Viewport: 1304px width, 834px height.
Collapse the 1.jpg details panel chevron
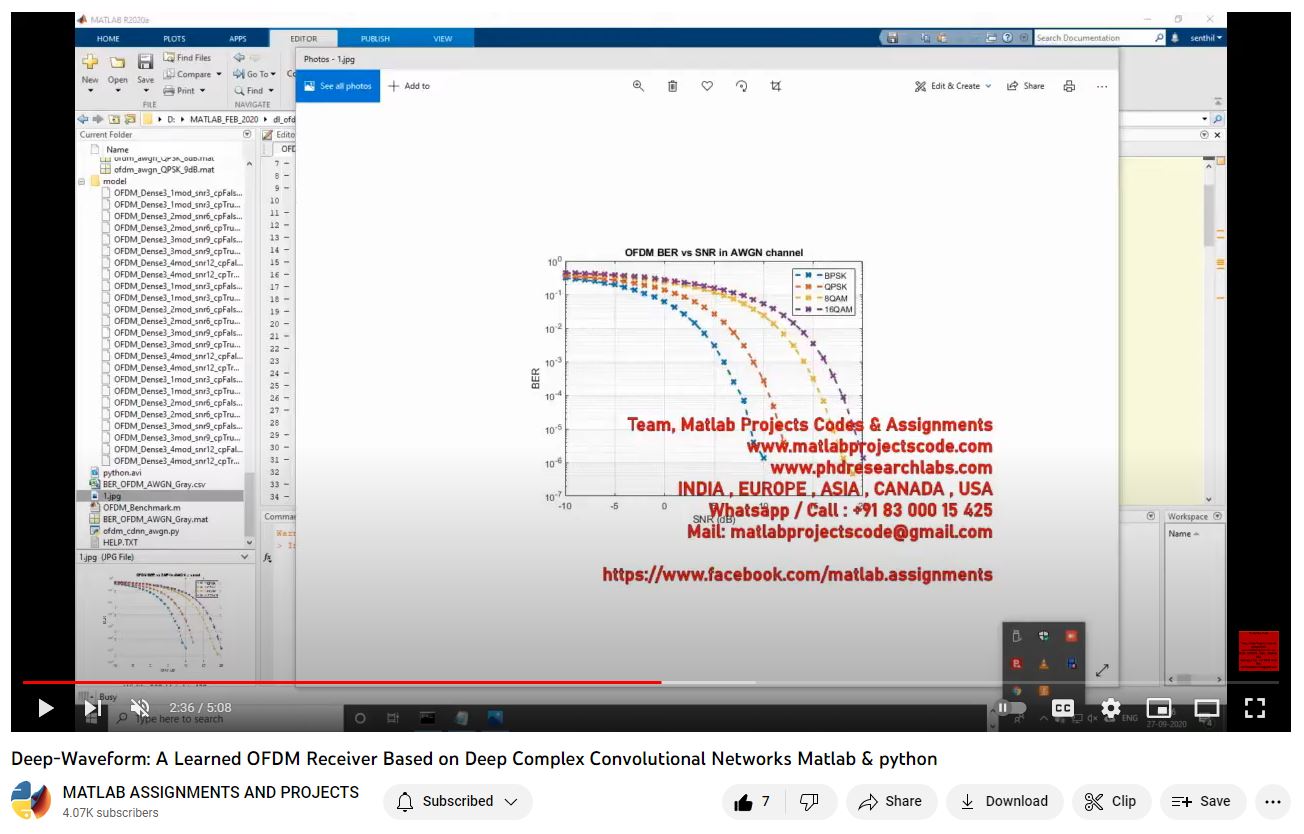coord(245,557)
